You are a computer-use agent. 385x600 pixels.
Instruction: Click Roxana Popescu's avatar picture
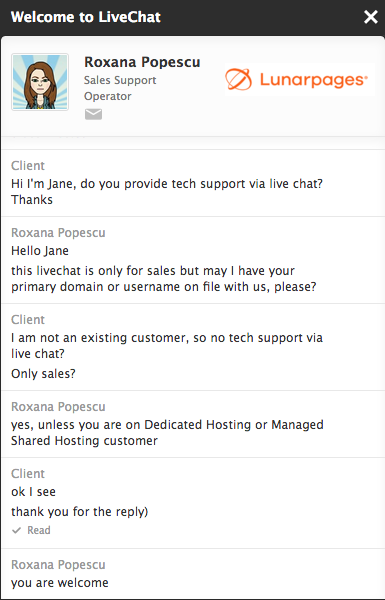(x=40, y=82)
